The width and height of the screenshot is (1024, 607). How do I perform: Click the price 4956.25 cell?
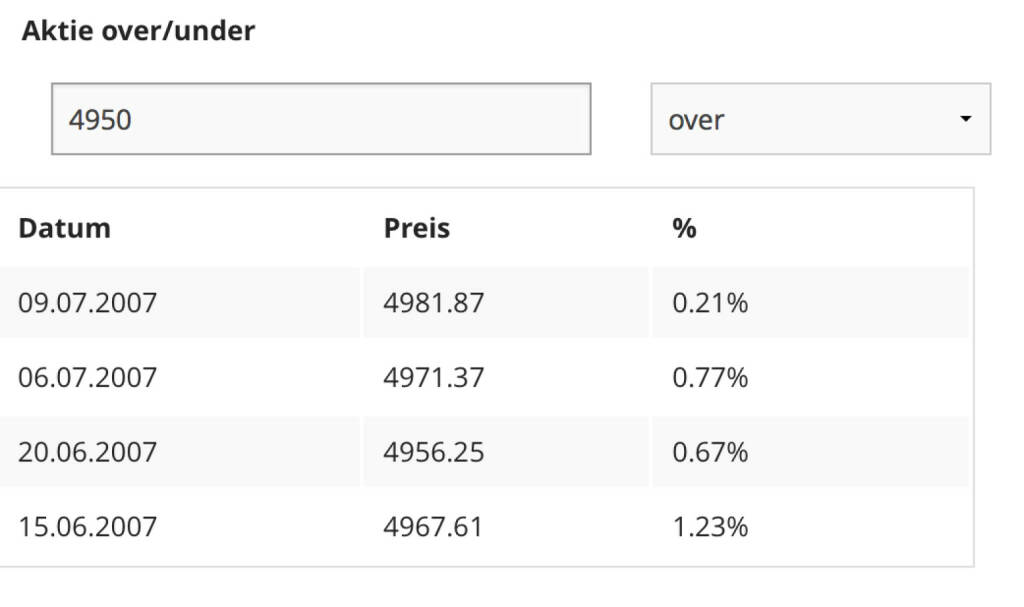point(434,452)
